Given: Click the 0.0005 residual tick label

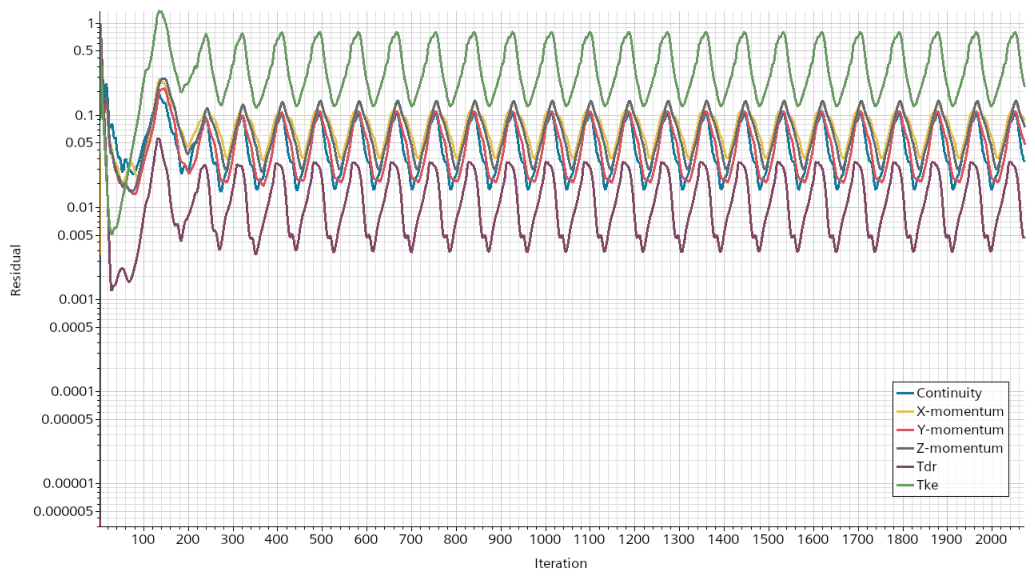Looking at the screenshot, I should coord(73,327).
